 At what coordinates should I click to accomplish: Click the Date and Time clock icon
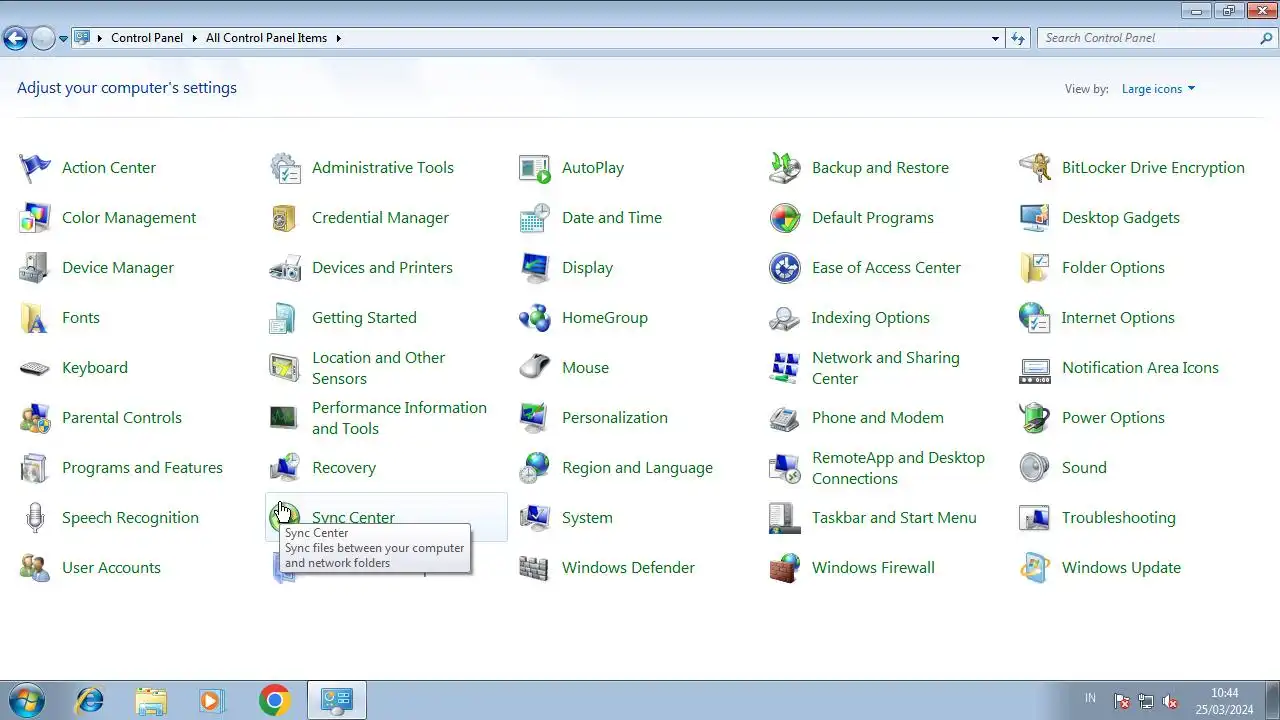[x=535, y=218]
